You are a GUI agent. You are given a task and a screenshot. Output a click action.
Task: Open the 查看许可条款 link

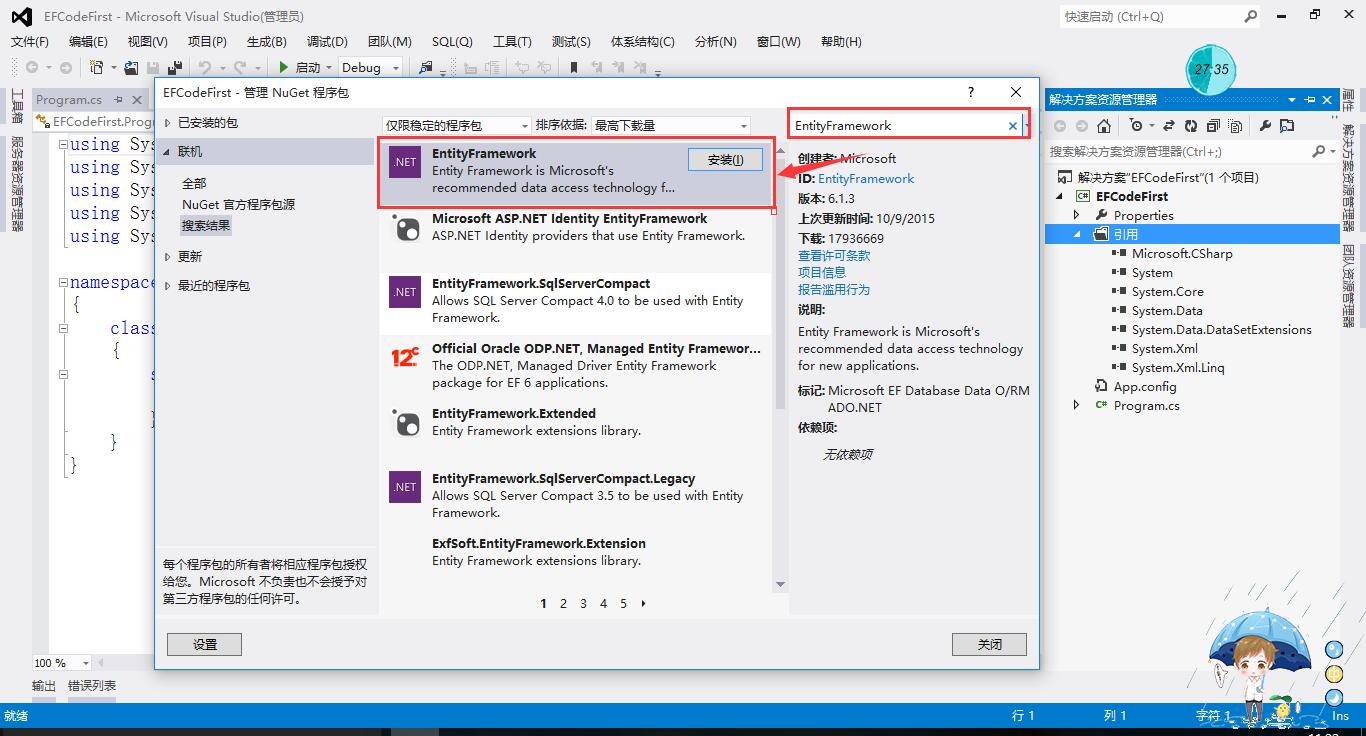point(834,255)
